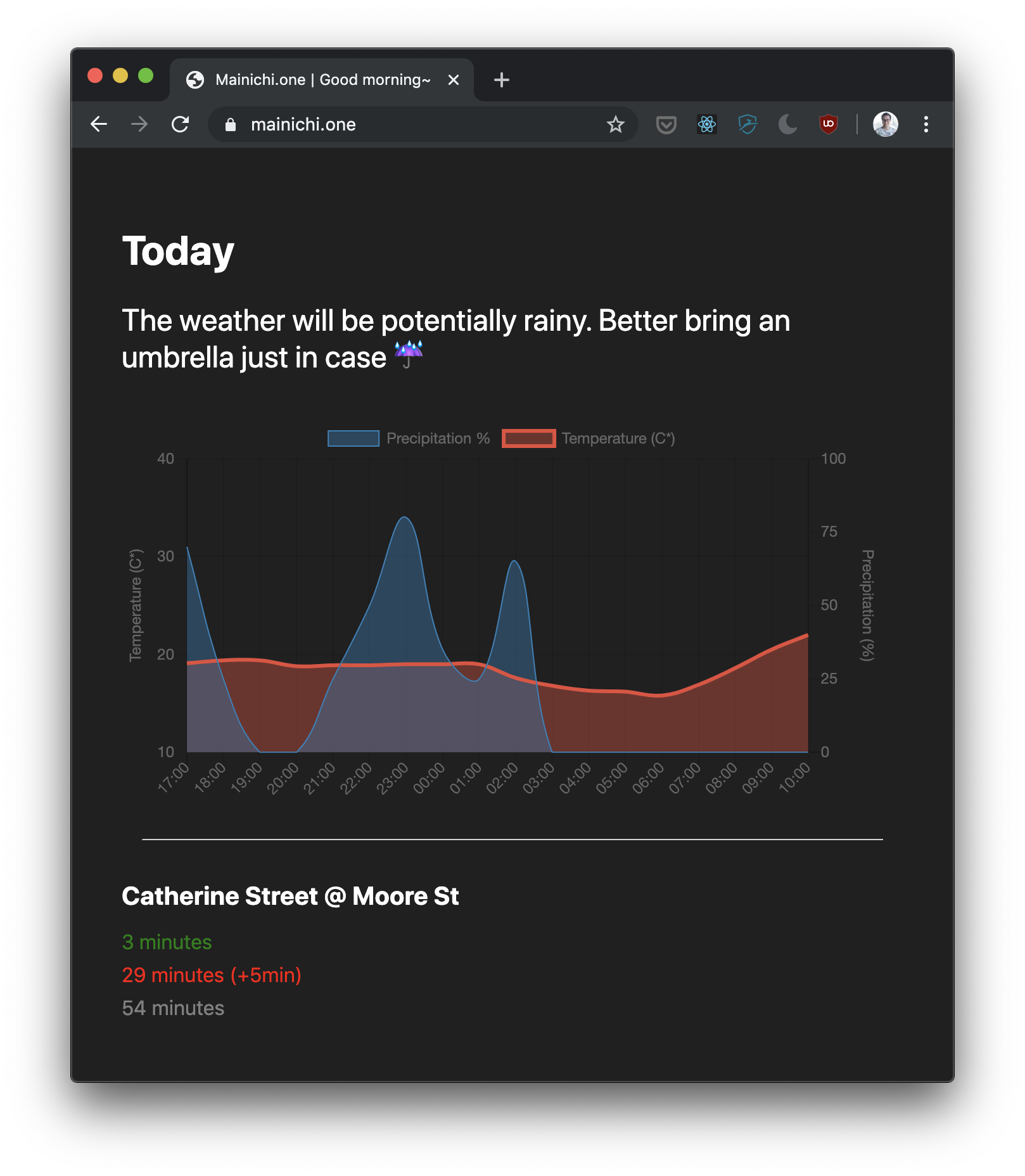Viewport: 1025px width, 1176px height.
Task: Toggle the dark mode moon extension
Action: pyautogui.click(x=788, y=124)
